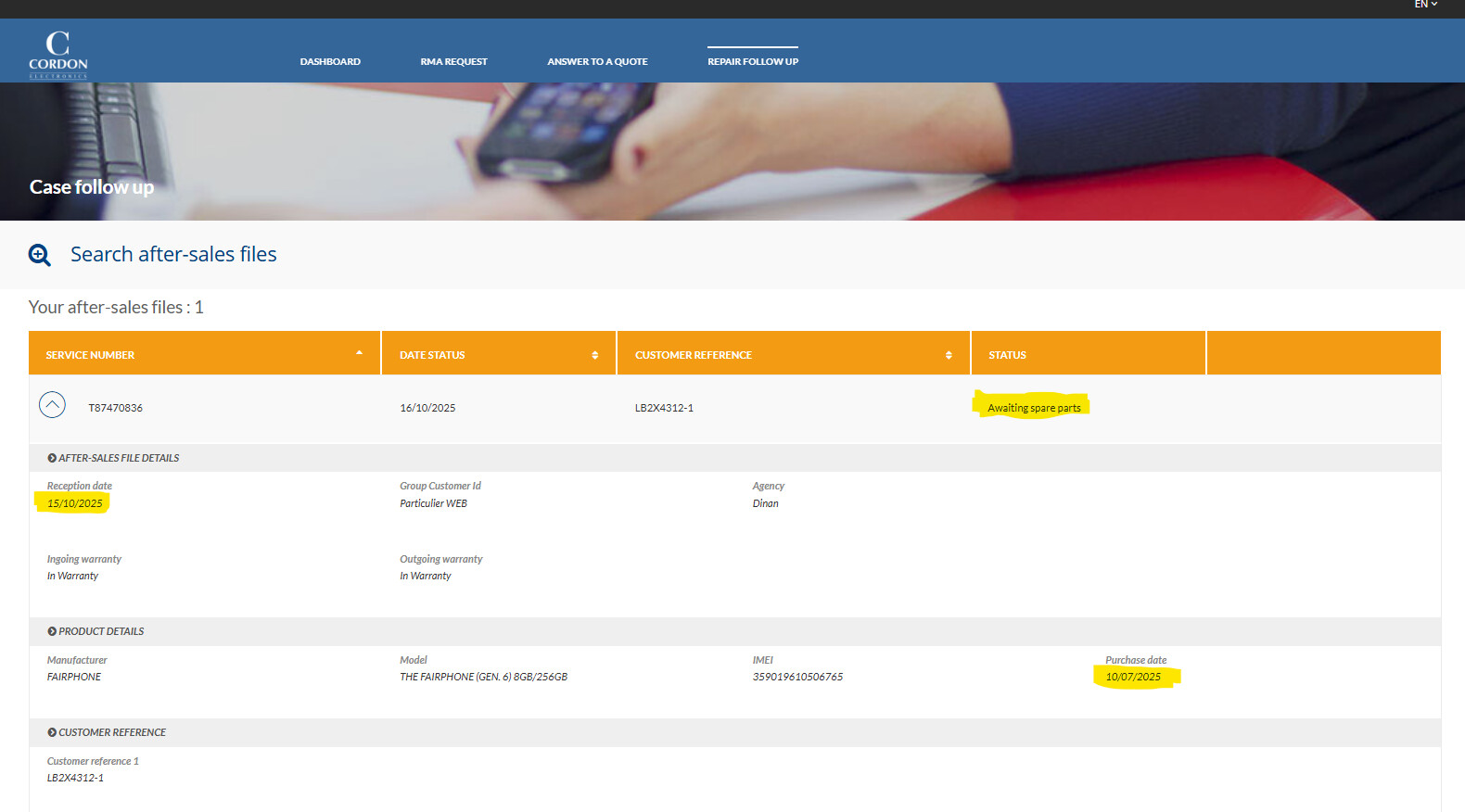This screenshot has width=1465, height=812.
Task: Click the magnifier search icon
Action: (40, 255)
